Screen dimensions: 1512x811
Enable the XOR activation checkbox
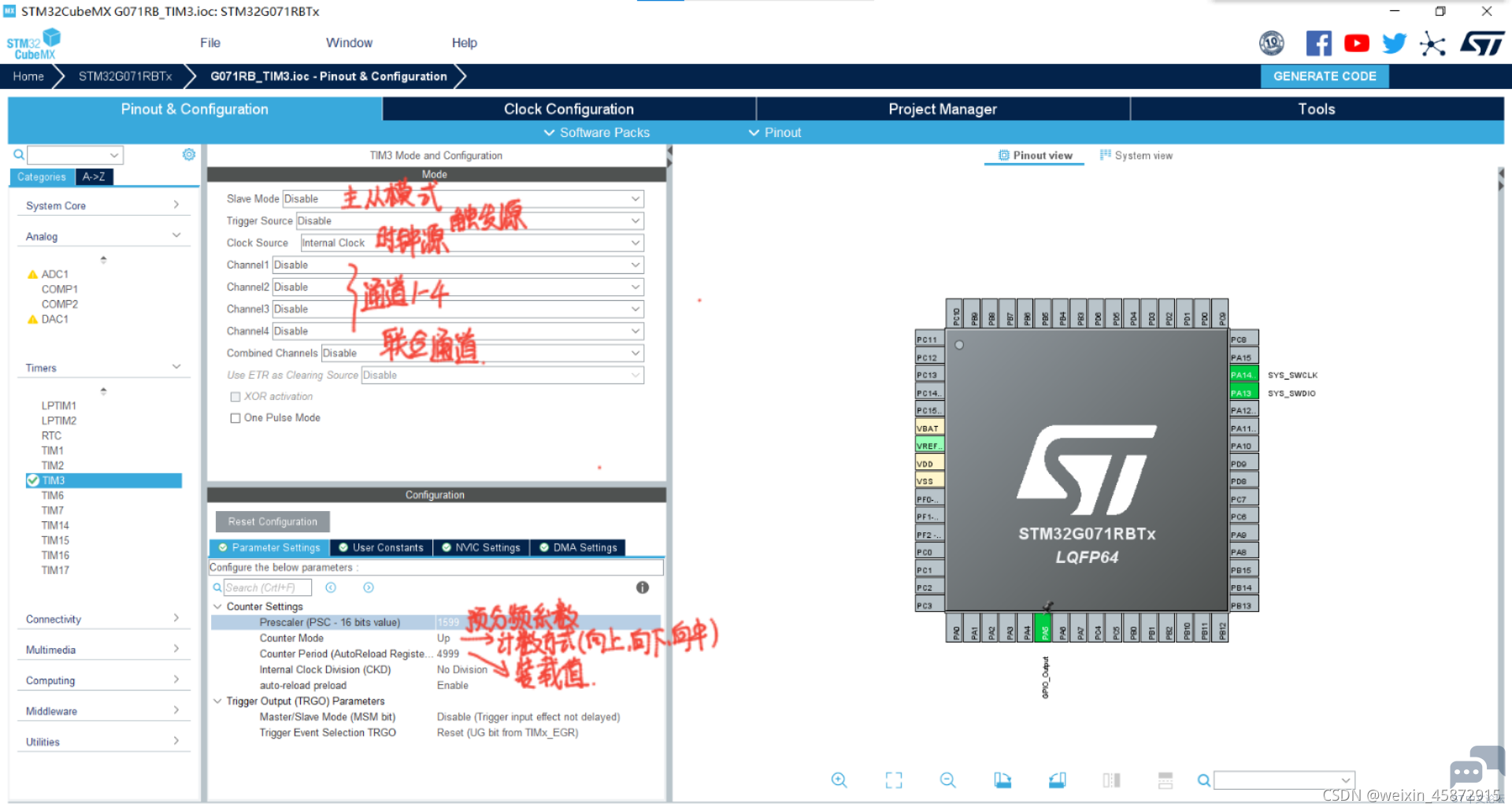(235, 397)
